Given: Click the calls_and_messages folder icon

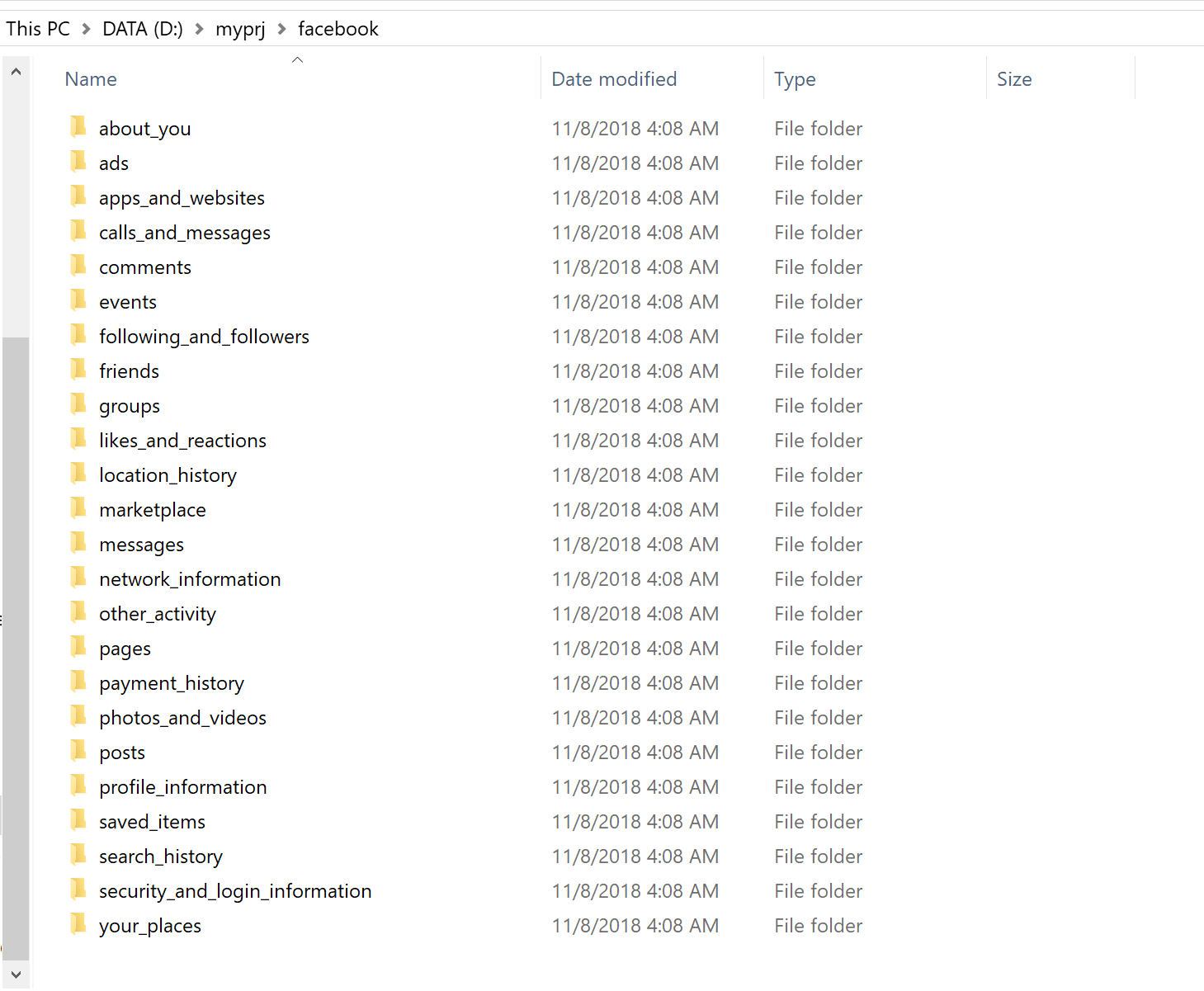Looking at the screenshot, I should 78,230.
